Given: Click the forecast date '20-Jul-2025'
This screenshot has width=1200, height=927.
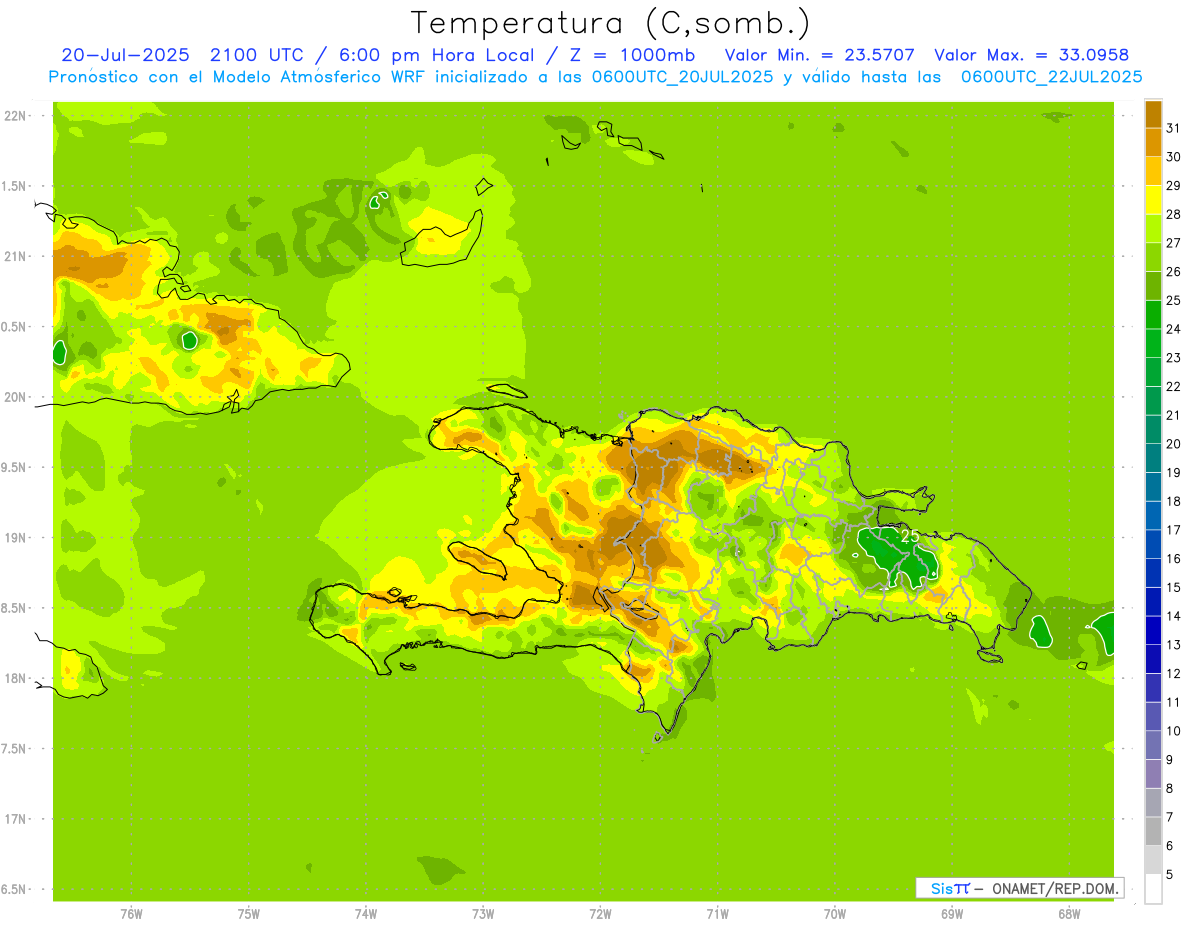Looking at the screenshot, I should pos(128,55).
